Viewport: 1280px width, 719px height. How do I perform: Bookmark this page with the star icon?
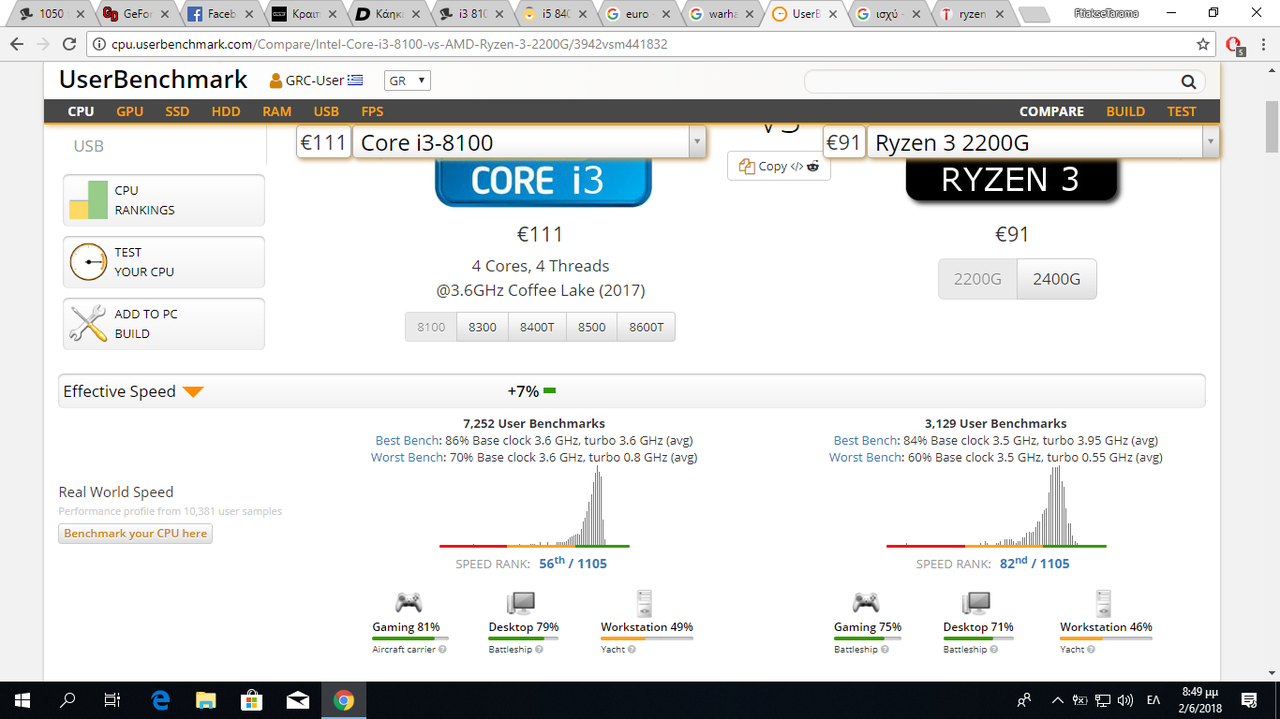(1204, 44)
